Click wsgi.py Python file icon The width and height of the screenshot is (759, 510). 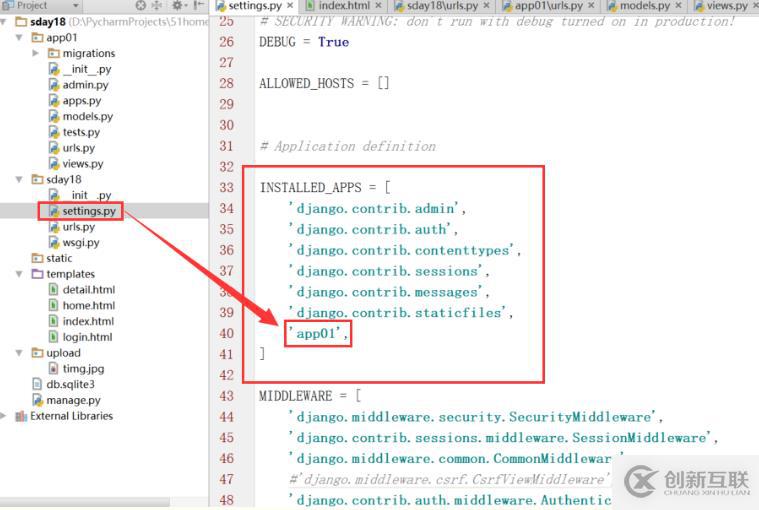coord(54,242)
